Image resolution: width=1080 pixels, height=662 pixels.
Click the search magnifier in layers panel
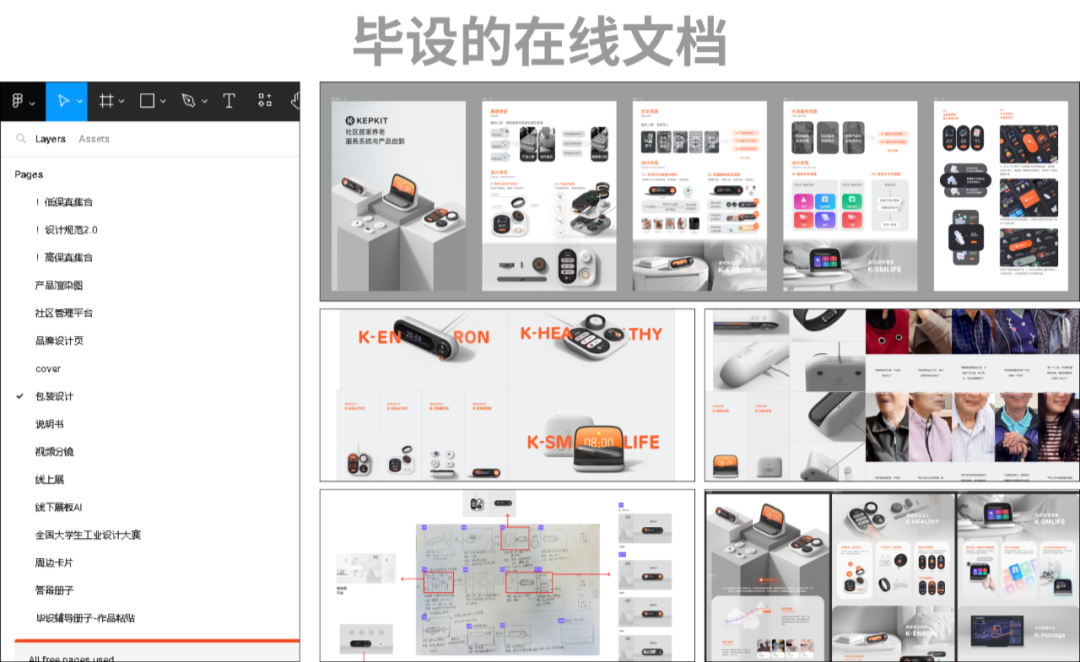pos(21,138)
